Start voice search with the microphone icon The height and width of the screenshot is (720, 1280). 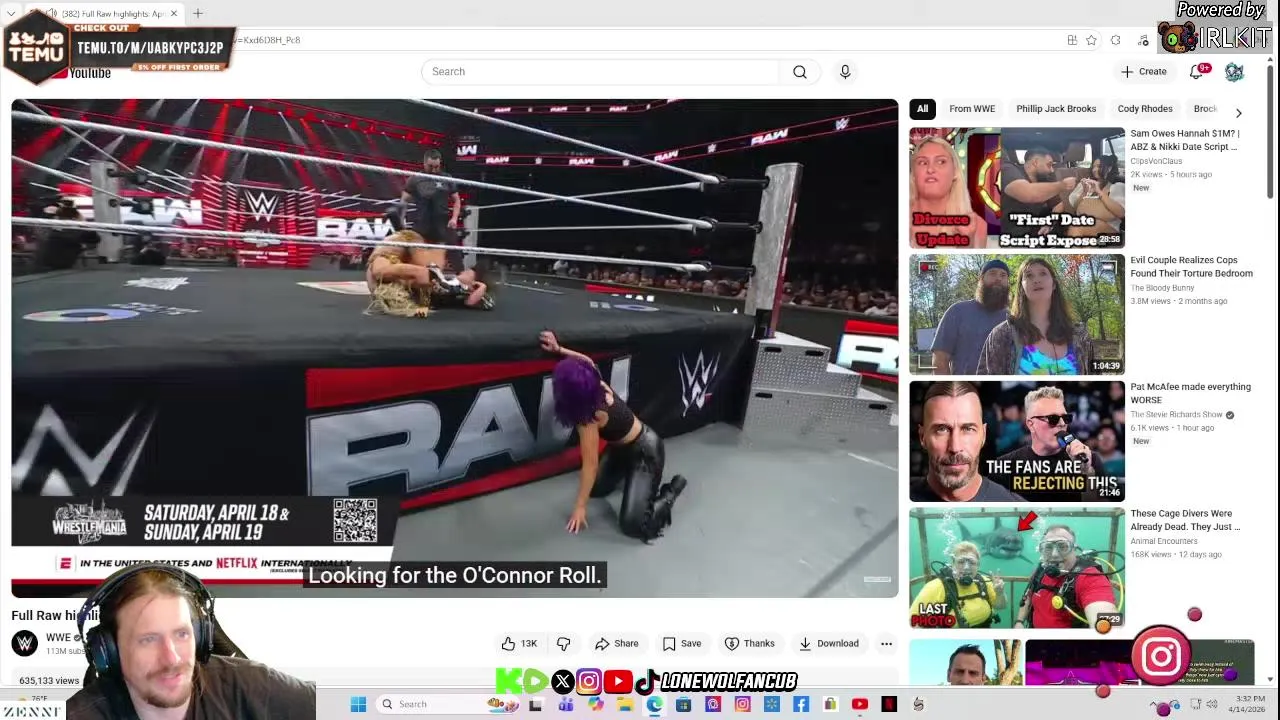click(x=845, y=72)
